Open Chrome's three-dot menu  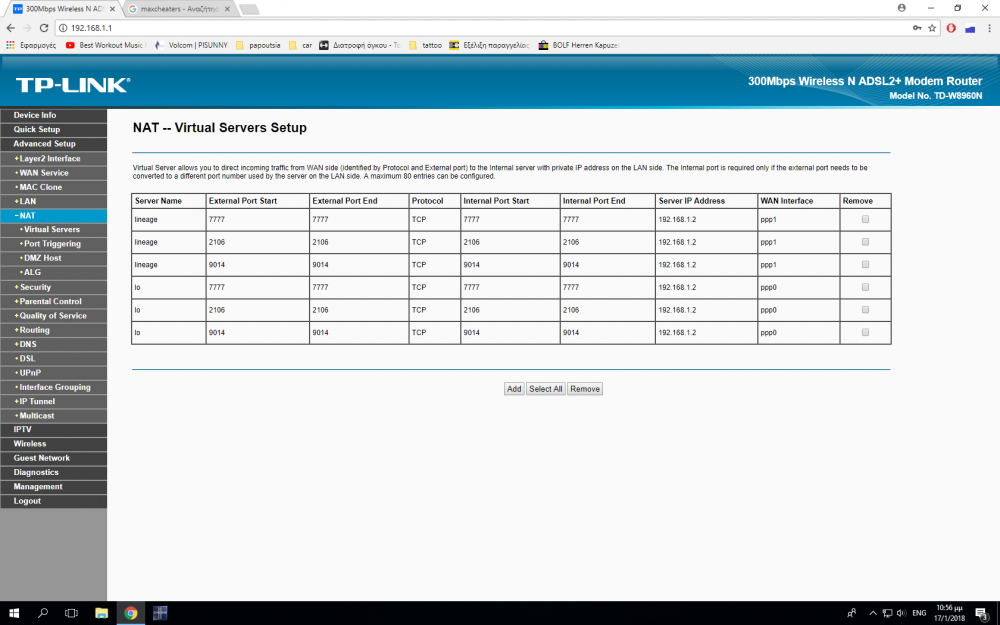pyautogui.click(x=989, y=28)
